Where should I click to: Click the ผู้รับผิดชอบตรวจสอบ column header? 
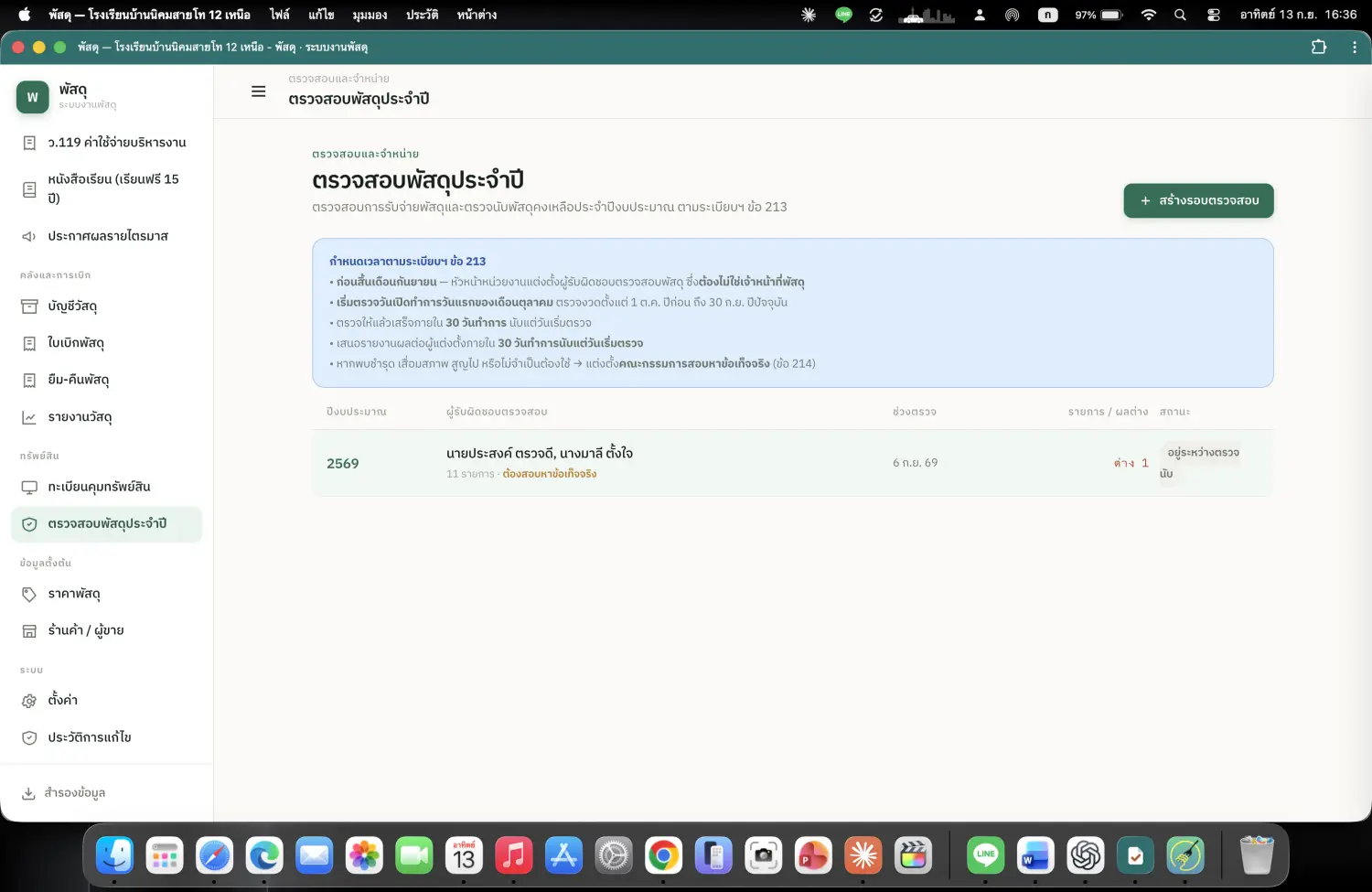tap(497, 412)
